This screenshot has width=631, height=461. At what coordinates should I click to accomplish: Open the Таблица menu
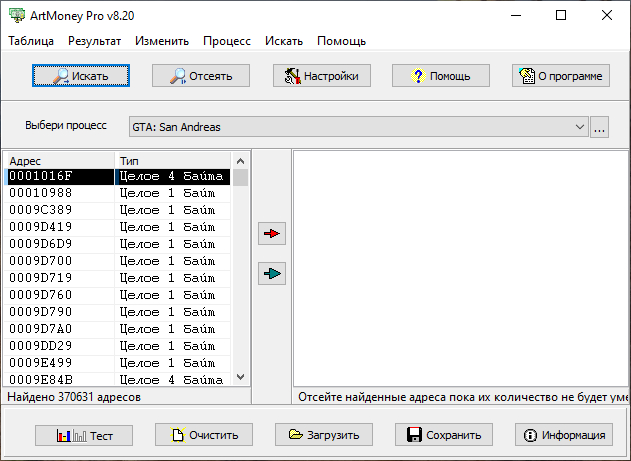click(x=31, y=41)
